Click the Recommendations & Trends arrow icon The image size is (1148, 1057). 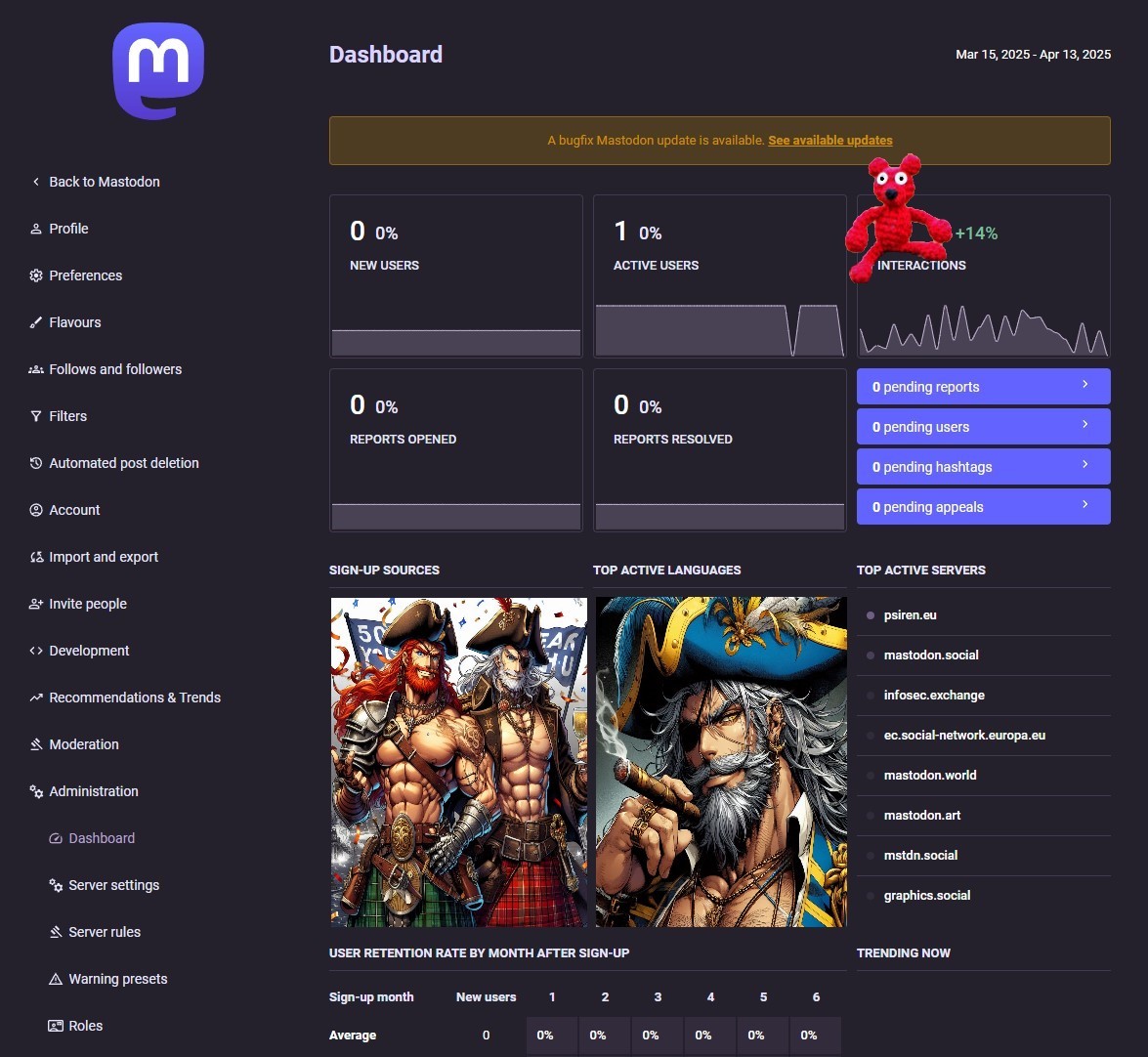point(36,697)
